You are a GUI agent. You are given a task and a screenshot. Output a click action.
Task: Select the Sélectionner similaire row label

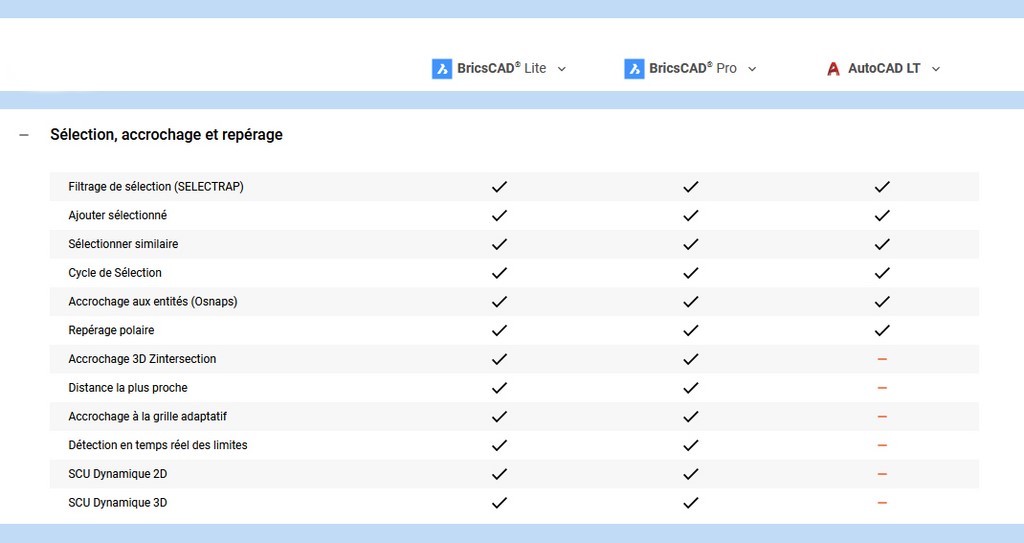[123, 244]
